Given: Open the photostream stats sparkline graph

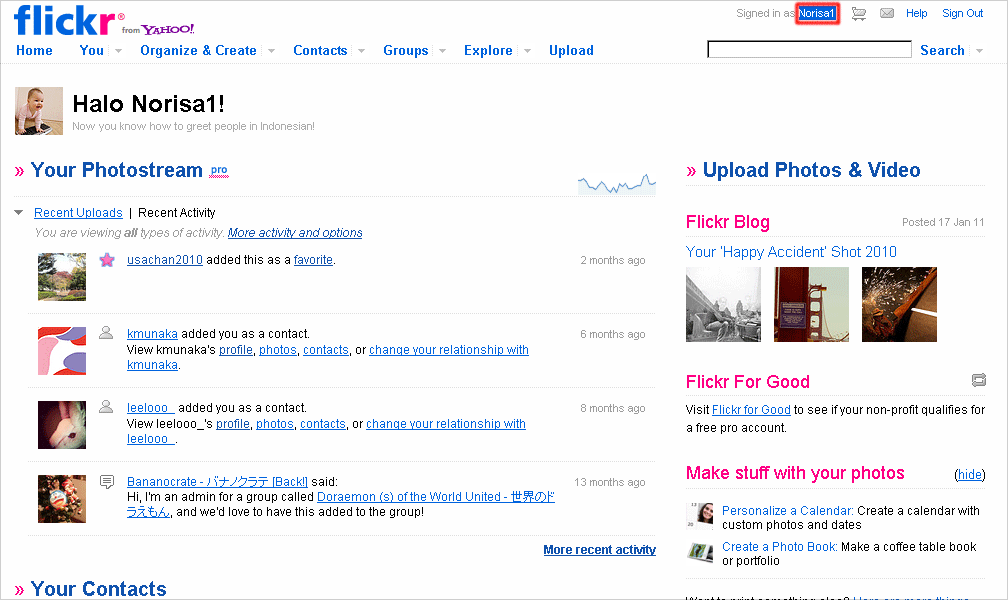Looking at the screenshot, I should pyautogui.click(x=616, y=184).
